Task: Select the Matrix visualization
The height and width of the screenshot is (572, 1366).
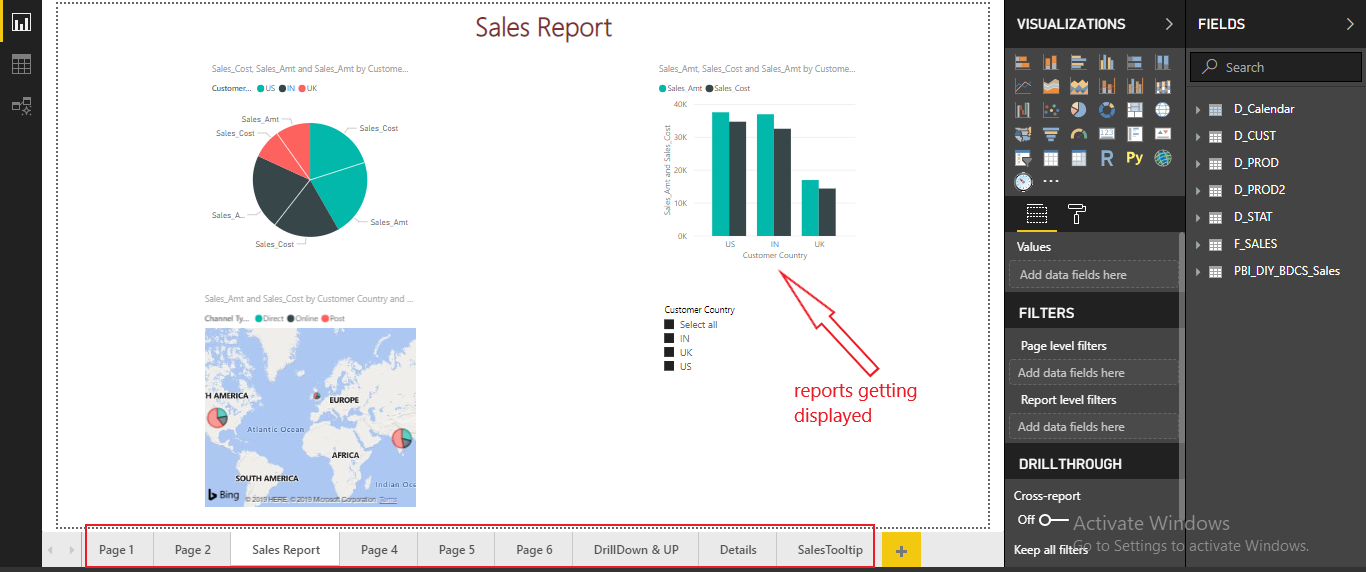Action: pos(1079,158)
